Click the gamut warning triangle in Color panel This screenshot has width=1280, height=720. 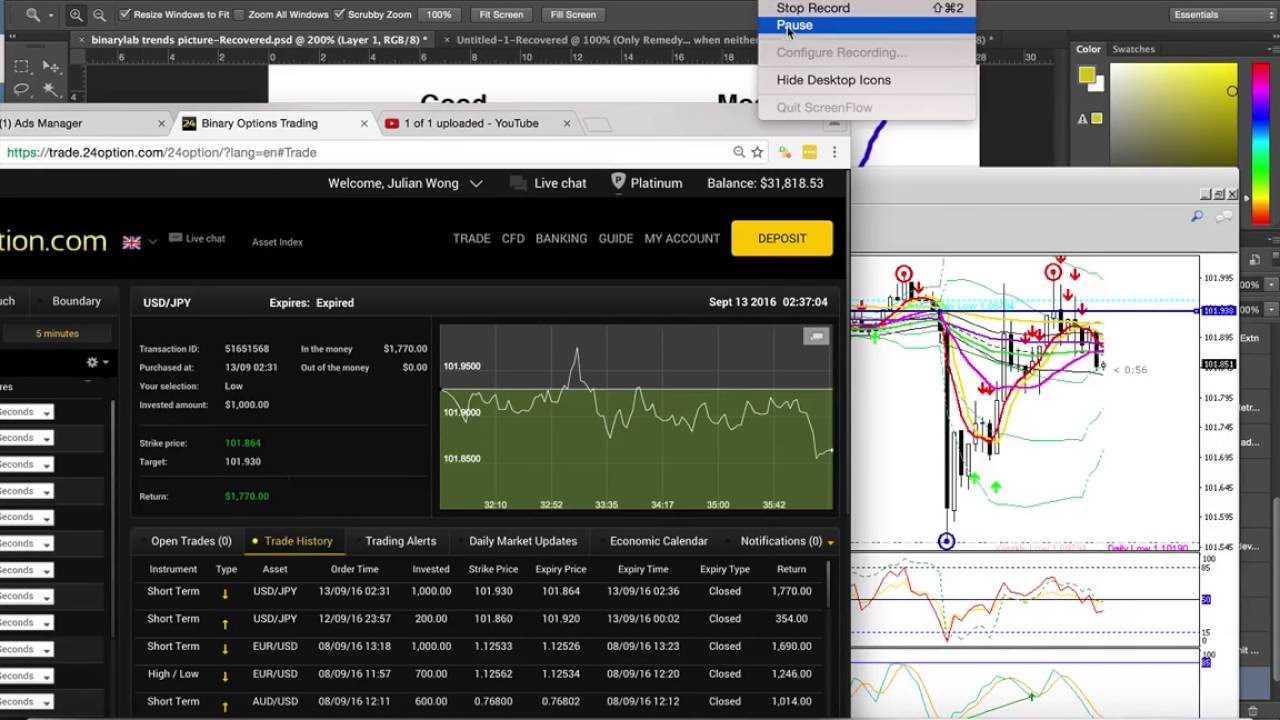pos(1082,119)
